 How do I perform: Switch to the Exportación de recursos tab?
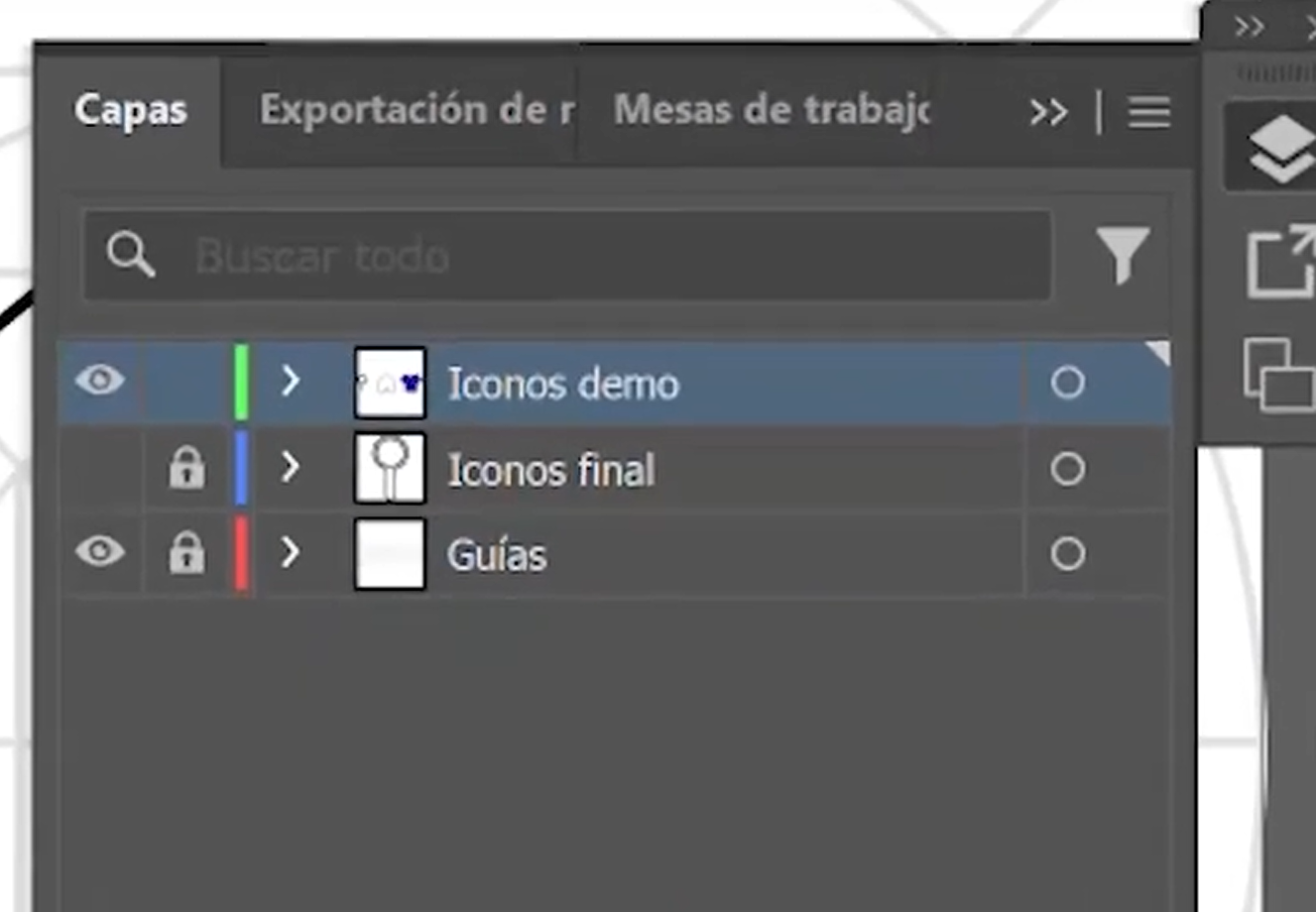coord(416,110)
